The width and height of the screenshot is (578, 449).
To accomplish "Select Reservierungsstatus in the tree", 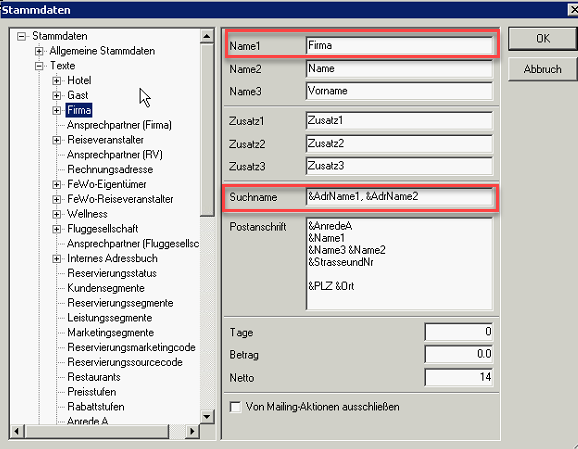I will click(x=112, y=274).
